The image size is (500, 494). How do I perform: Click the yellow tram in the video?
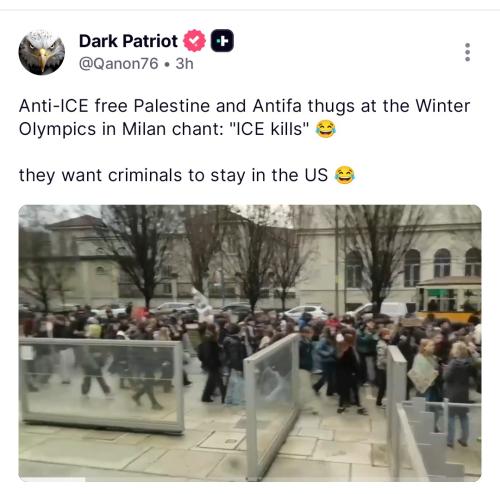point(449,300)
